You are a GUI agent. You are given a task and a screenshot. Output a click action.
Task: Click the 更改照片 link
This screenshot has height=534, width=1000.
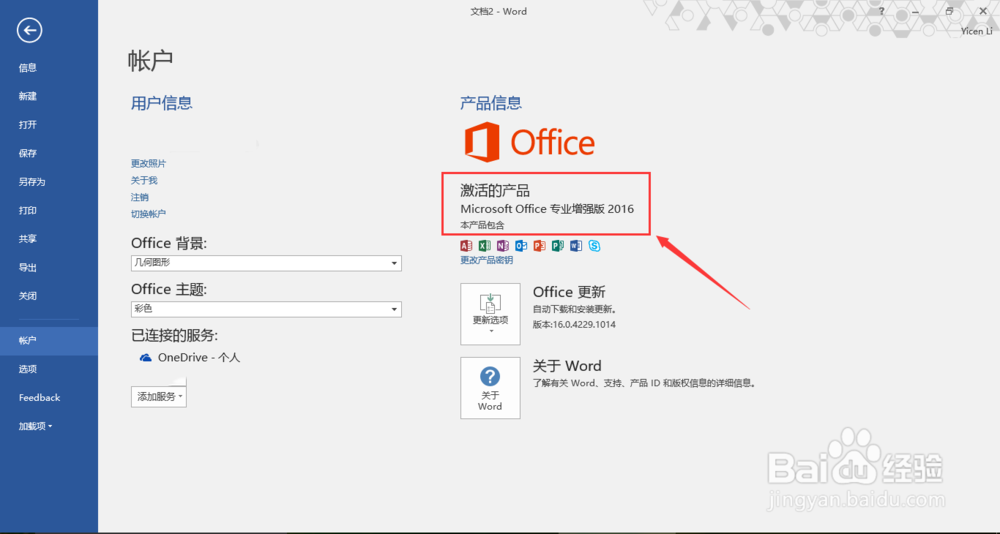pyautogui.click(x=149, y=164)
